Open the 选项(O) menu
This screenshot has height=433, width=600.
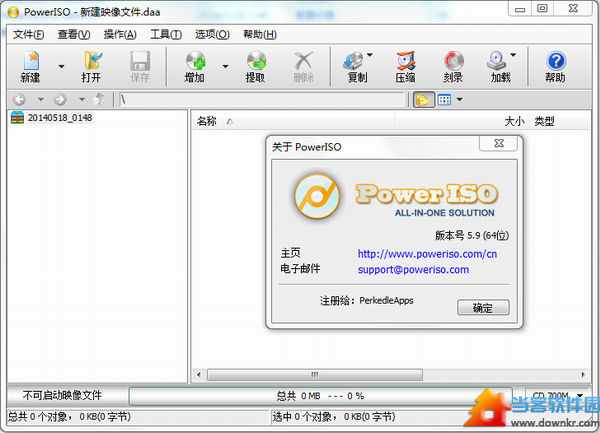[x=212, y=34]
